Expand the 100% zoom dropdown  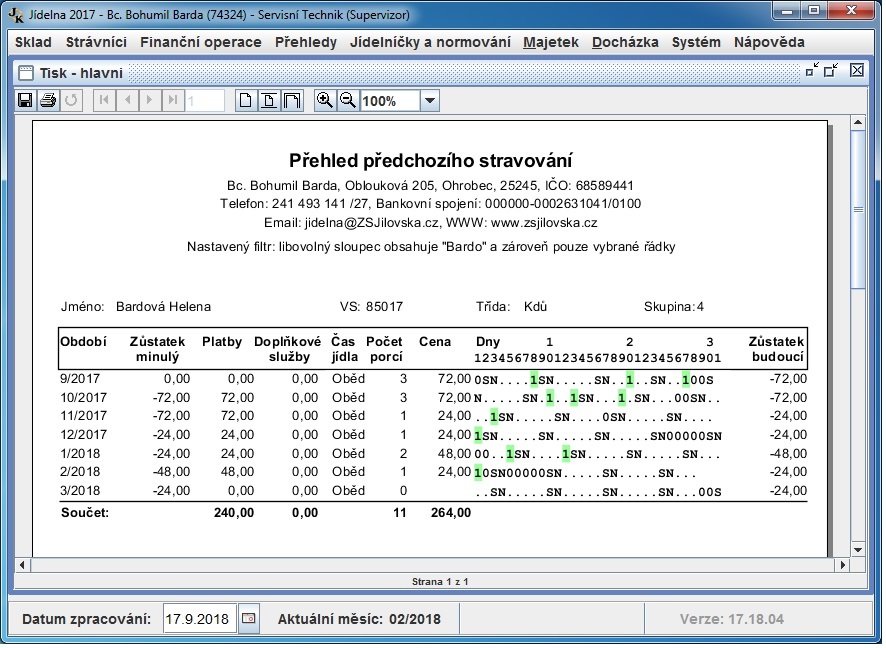point(429,101)
